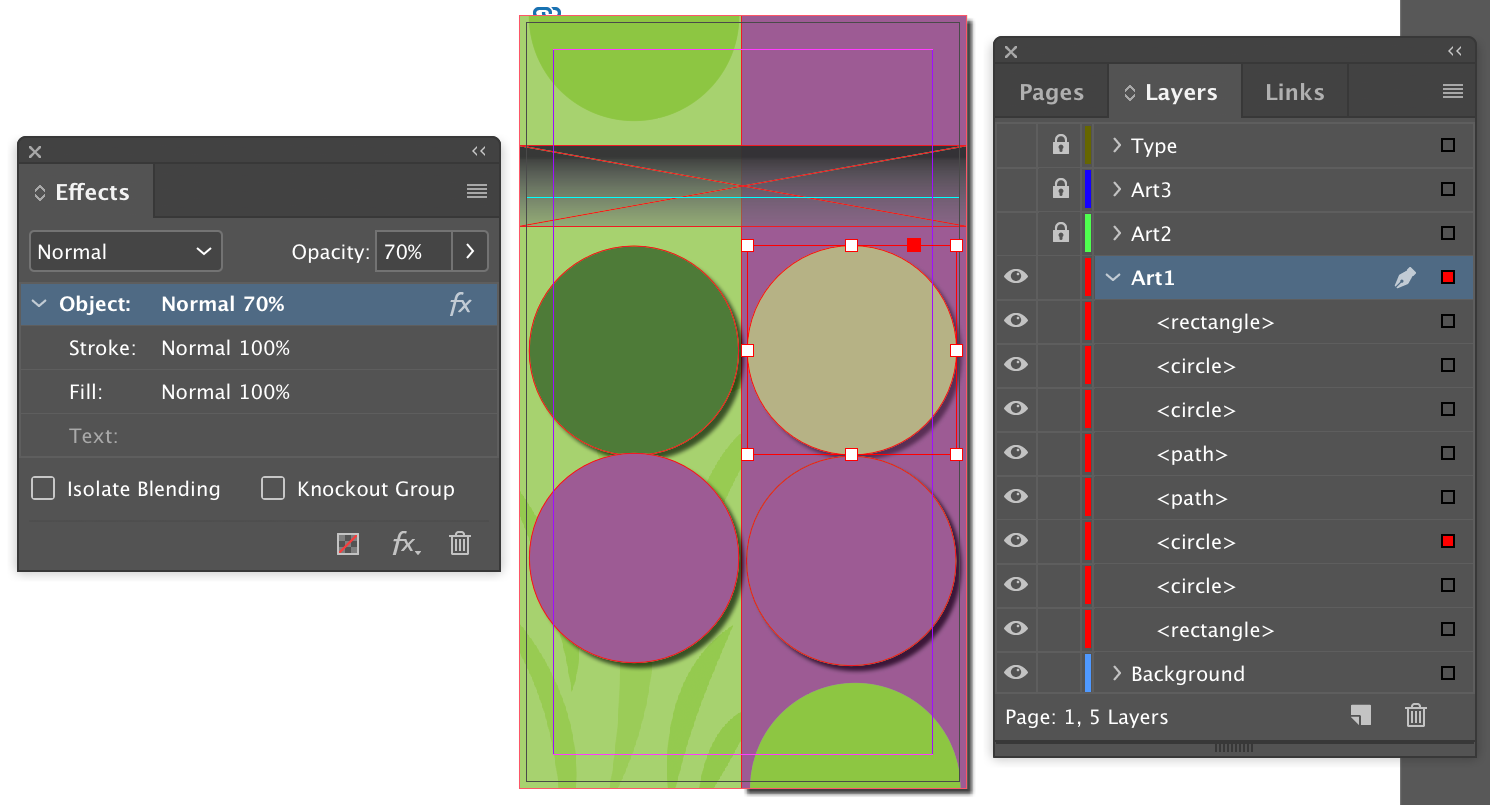Click the pen icon on the Art1 layer

(x=1405, y=278)
